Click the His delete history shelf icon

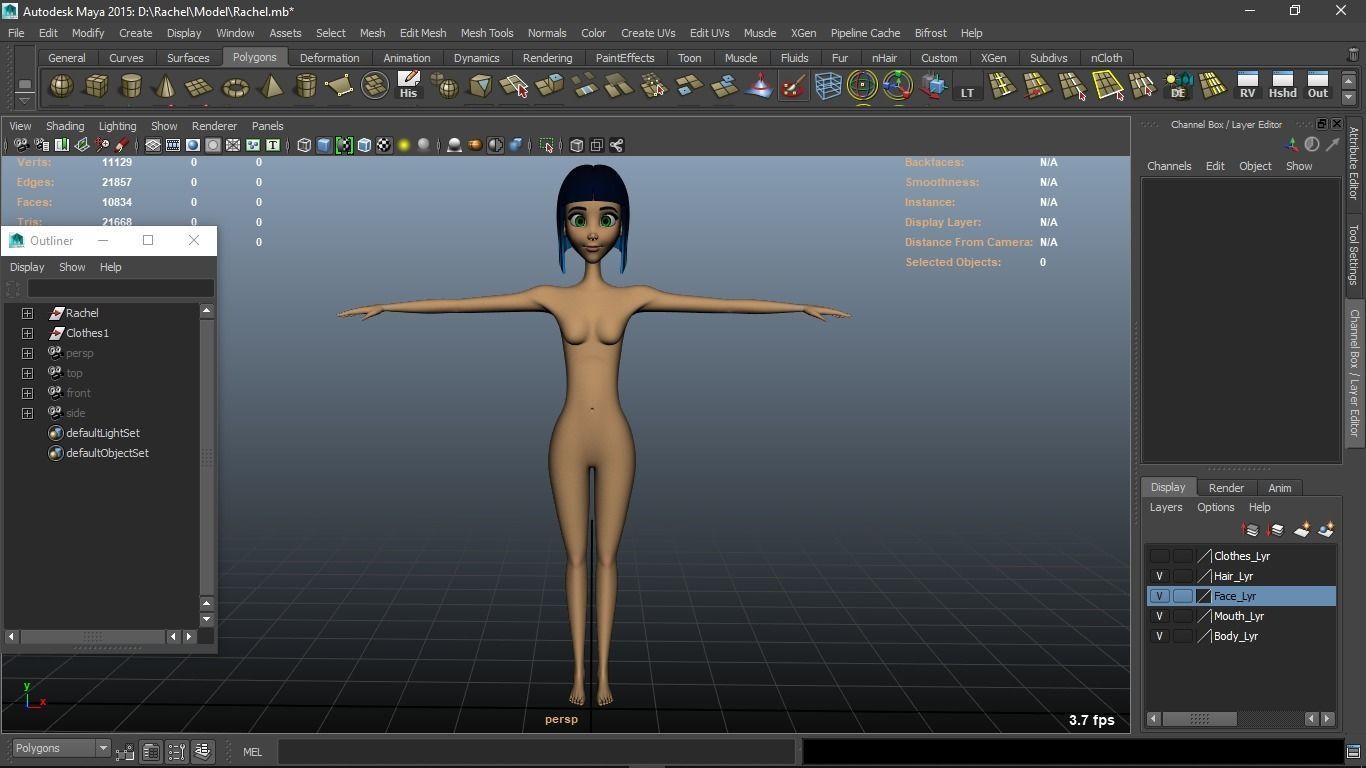point(408,85)
